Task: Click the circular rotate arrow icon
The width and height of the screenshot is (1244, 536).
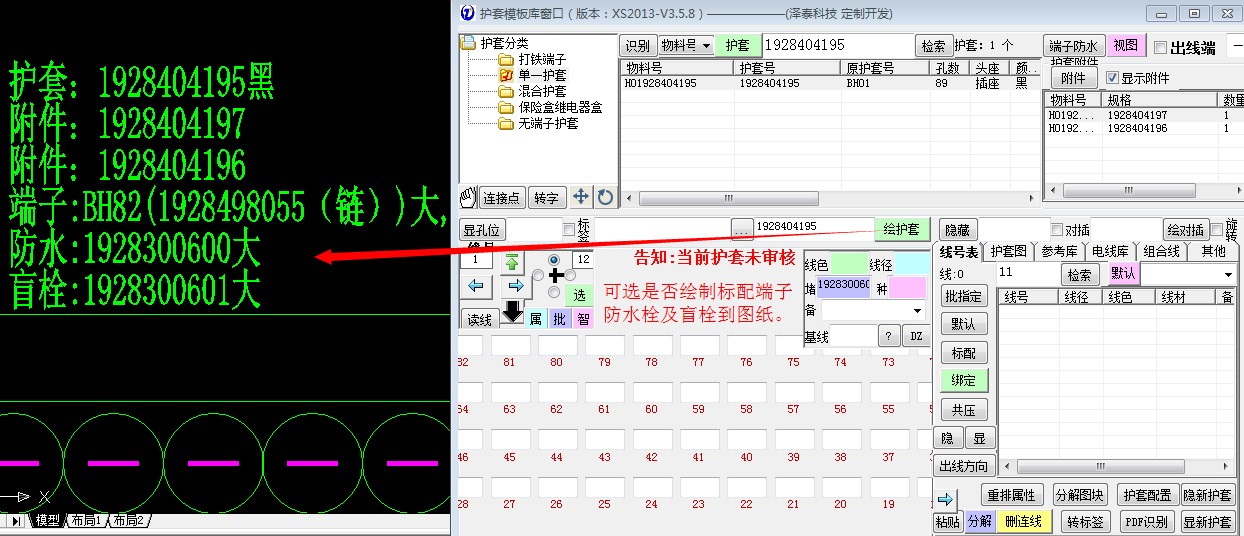Action: [x=606, y=197]
